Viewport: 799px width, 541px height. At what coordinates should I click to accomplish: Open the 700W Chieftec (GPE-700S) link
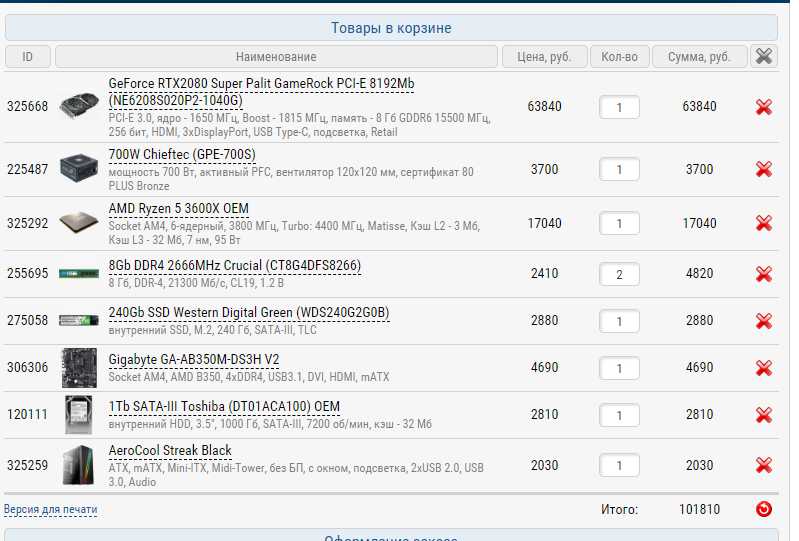pyautogui.click(x=182, y=154)
